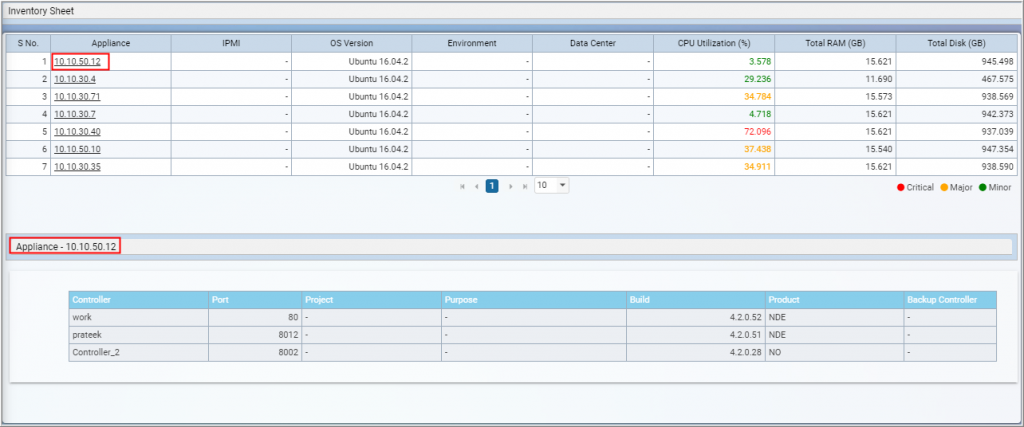This screenshot has height=427, width=1024.
Task: Click build value 4.2.0.52
Action: tap(746, 317)
